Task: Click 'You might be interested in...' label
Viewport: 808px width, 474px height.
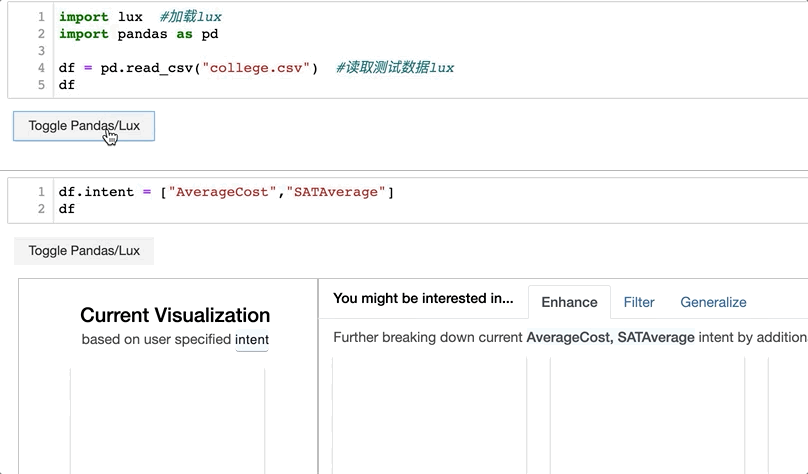Action: coord(423,298)
